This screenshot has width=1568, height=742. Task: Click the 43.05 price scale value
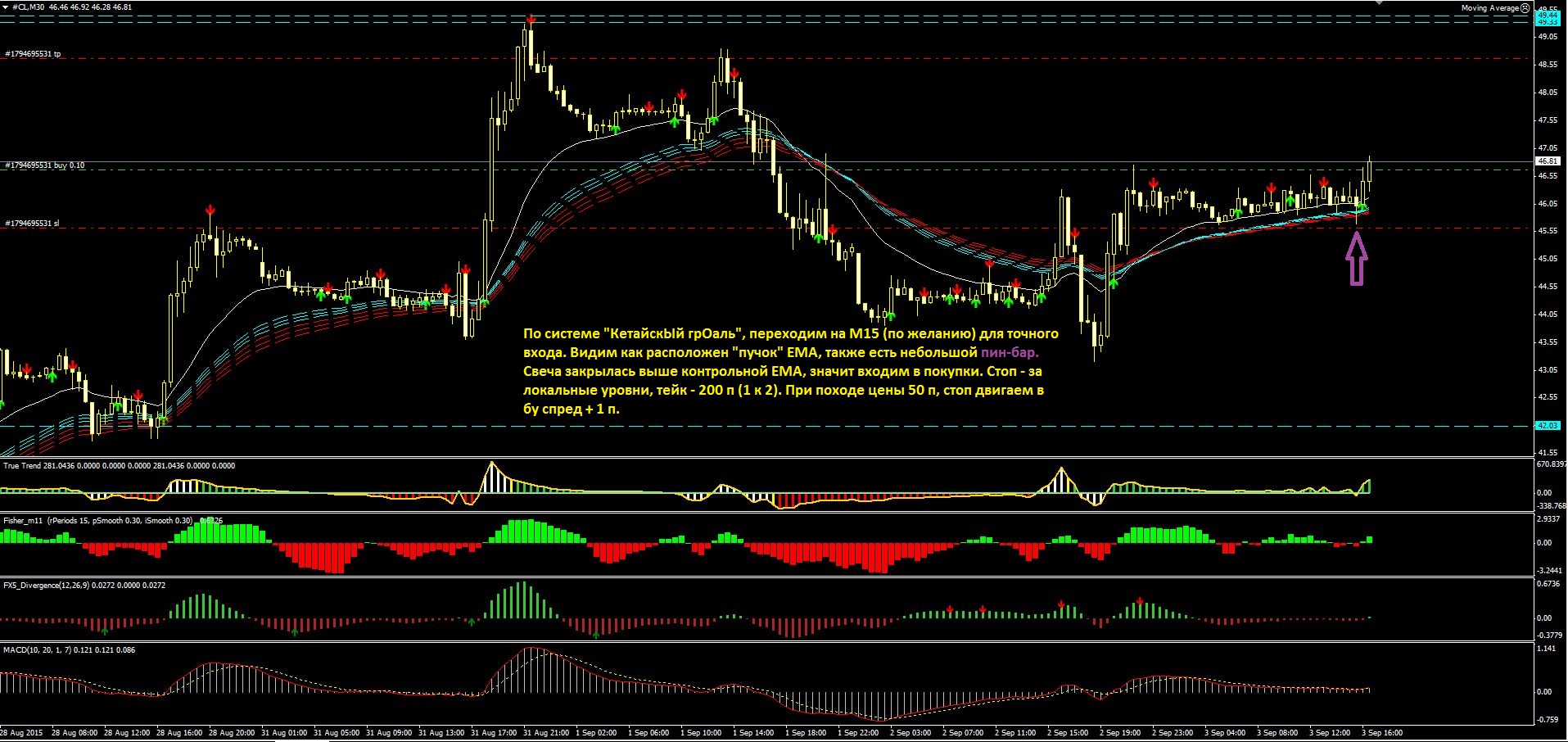[1548, 370]
